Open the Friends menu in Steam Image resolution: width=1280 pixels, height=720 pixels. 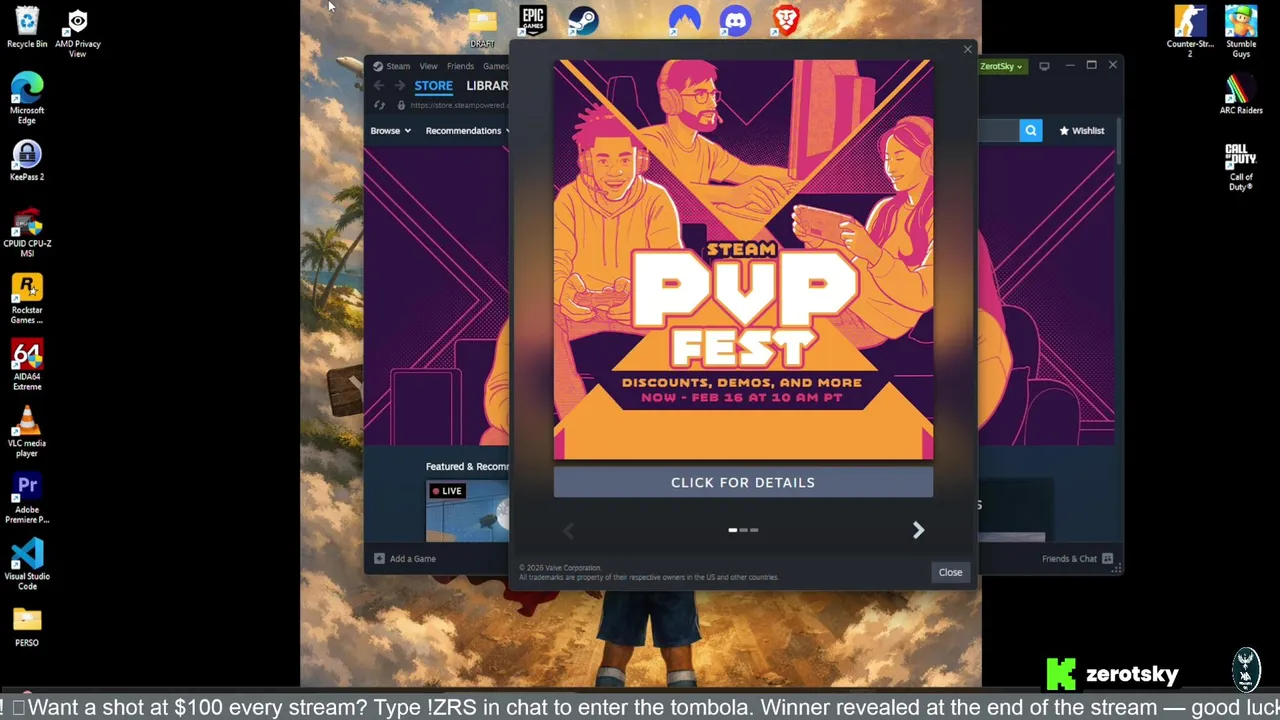coord(460,66)
